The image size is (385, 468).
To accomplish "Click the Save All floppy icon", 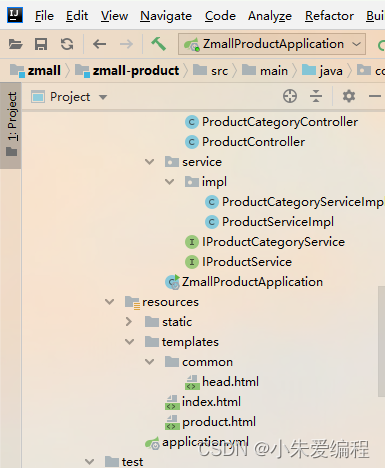I will coord(41,44).
